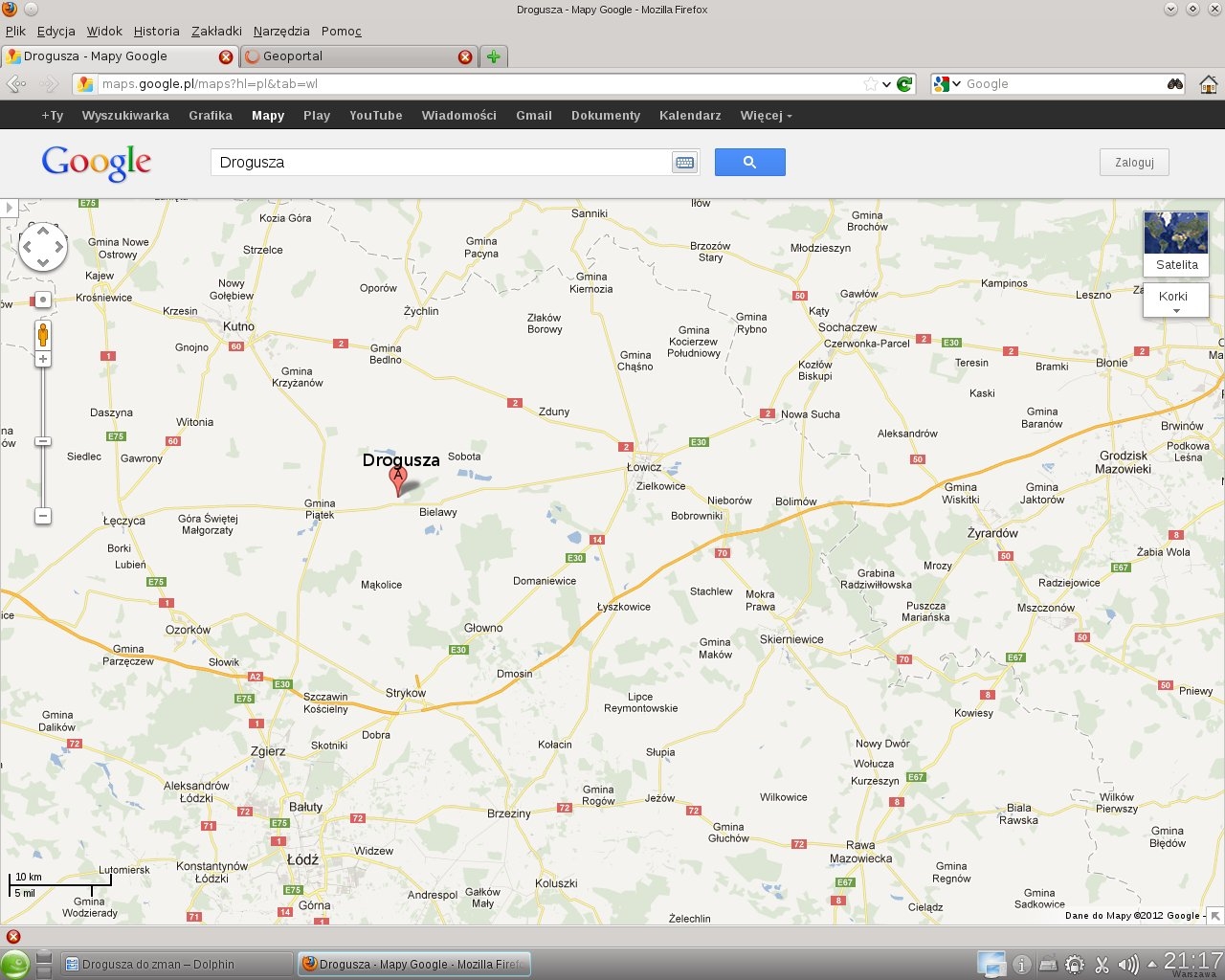Select Mapy in Google bar

coord(268,116)
